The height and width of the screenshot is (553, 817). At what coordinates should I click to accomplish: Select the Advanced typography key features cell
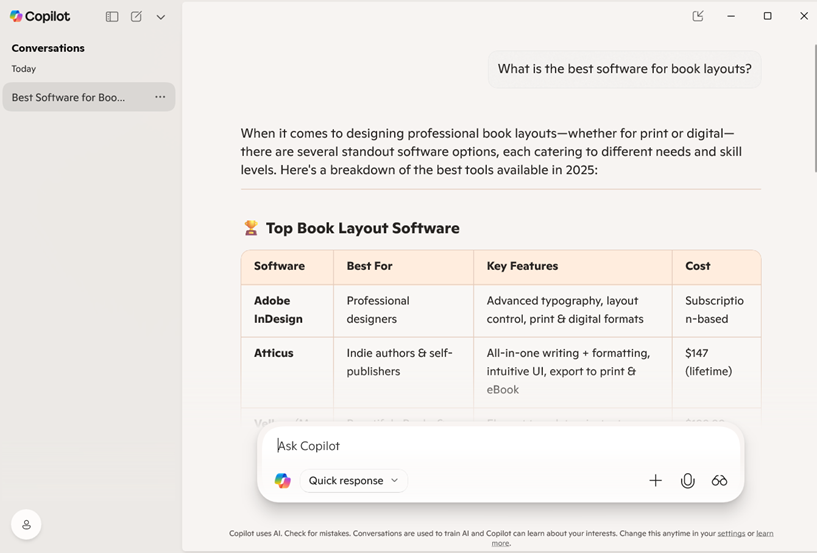tap(573, 310)
